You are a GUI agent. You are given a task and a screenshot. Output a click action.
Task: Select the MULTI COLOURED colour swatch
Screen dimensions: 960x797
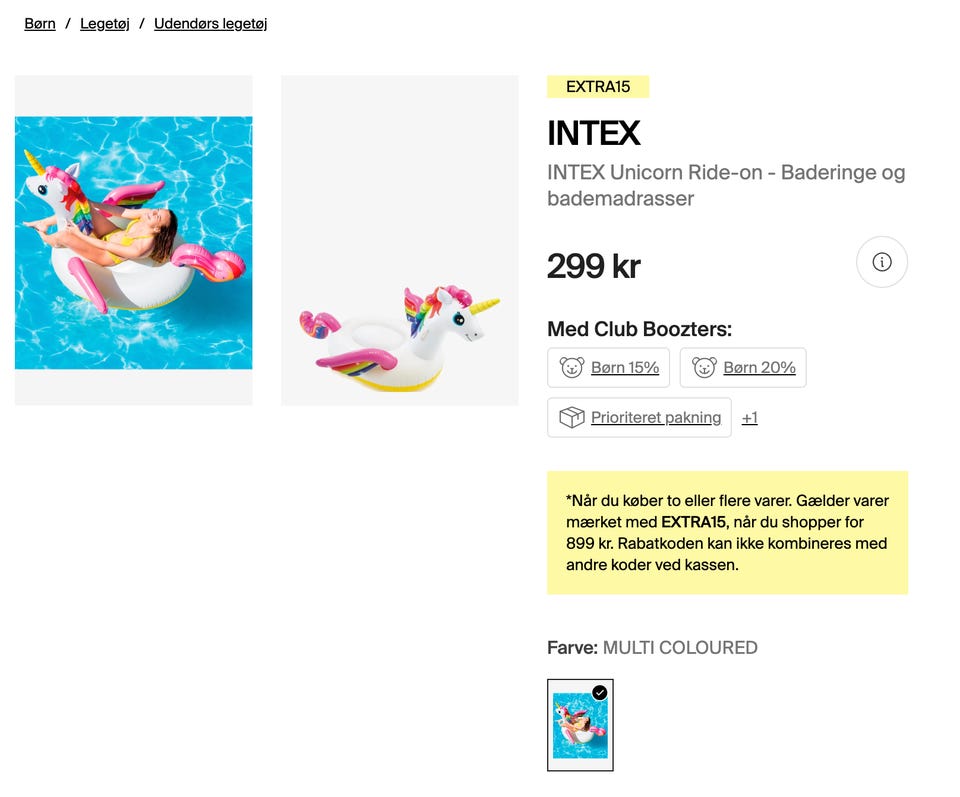click(580, 726)
